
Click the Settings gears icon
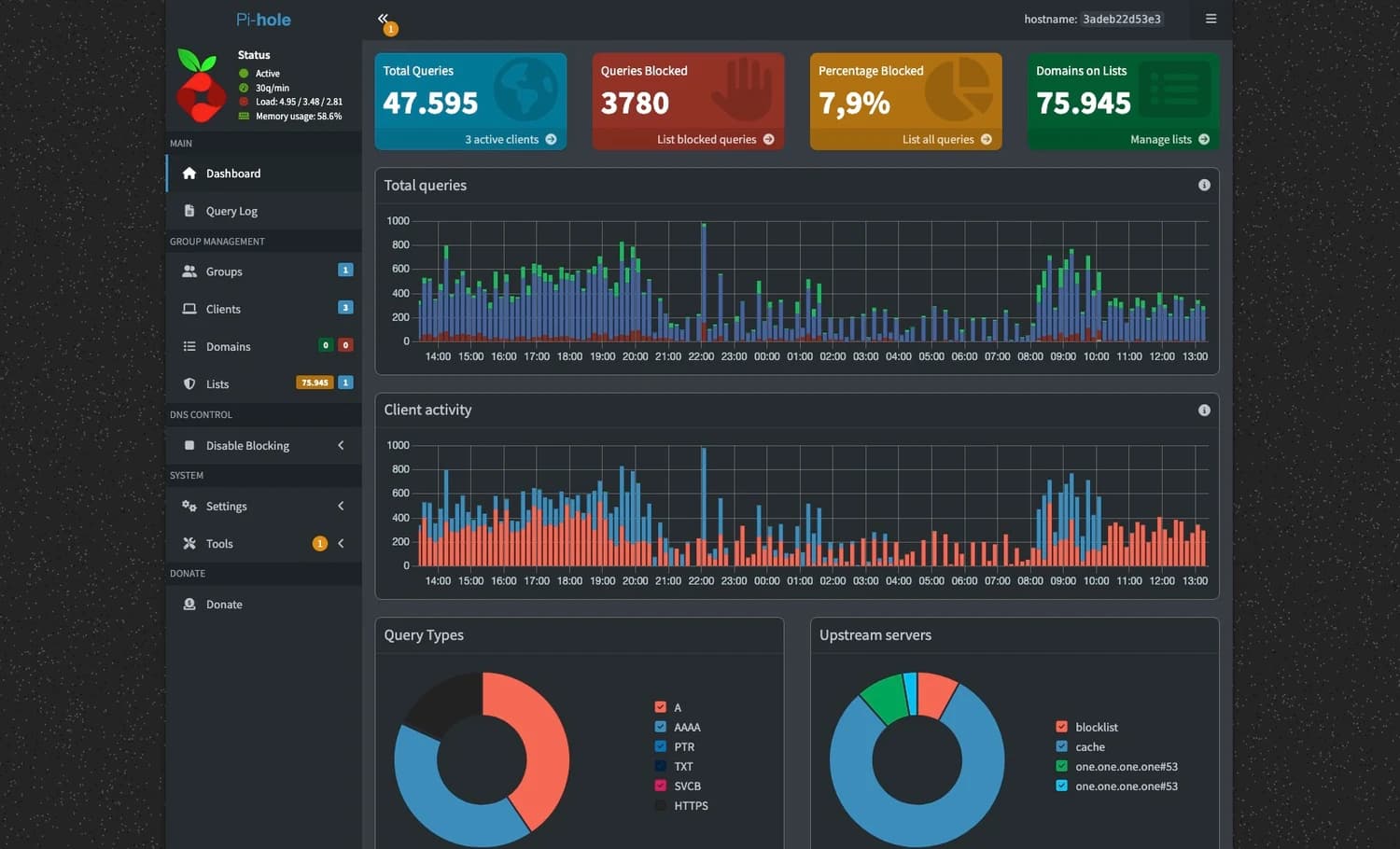pos(189,506)
